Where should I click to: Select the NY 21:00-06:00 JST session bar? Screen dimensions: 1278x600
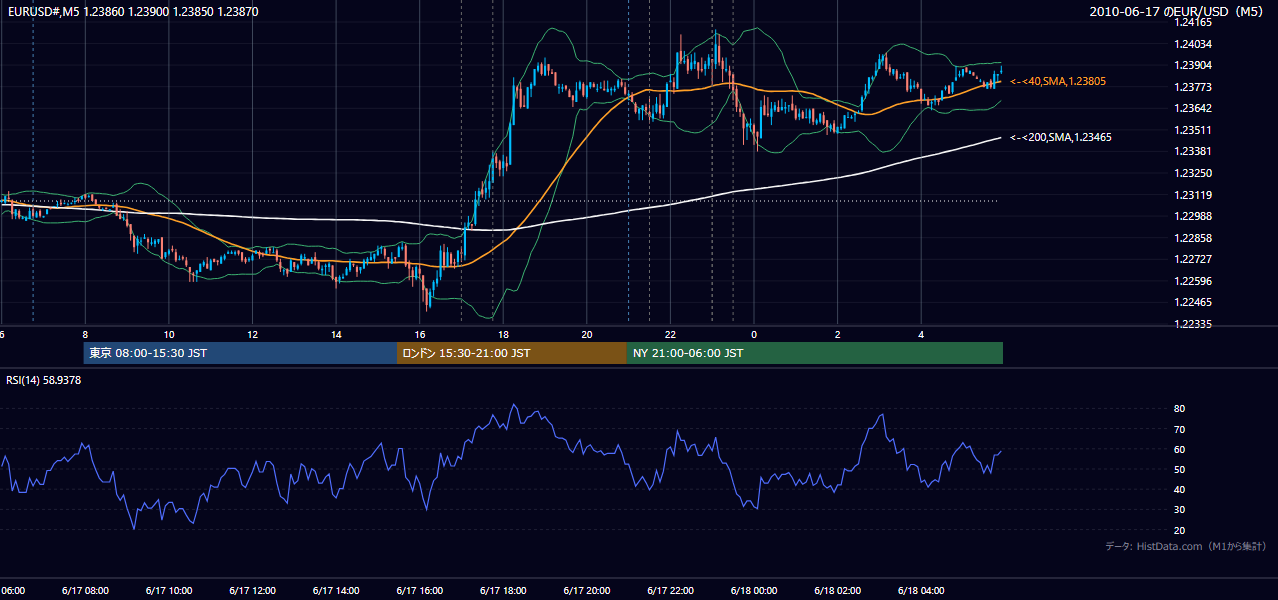click(815, 353)
